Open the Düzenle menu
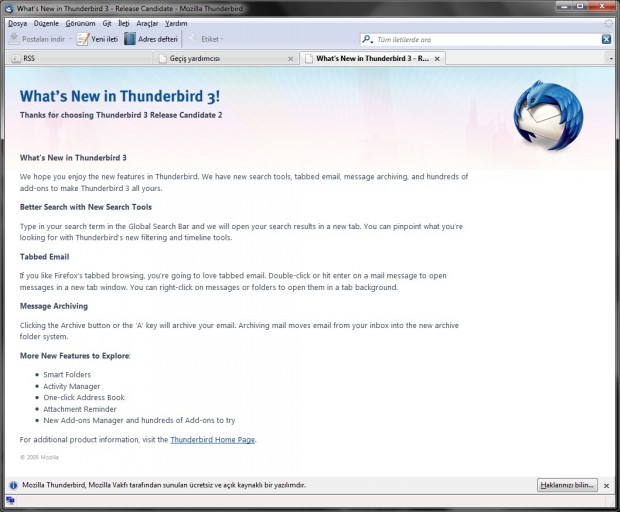This screenshot has height=512, width=620. 46,23
